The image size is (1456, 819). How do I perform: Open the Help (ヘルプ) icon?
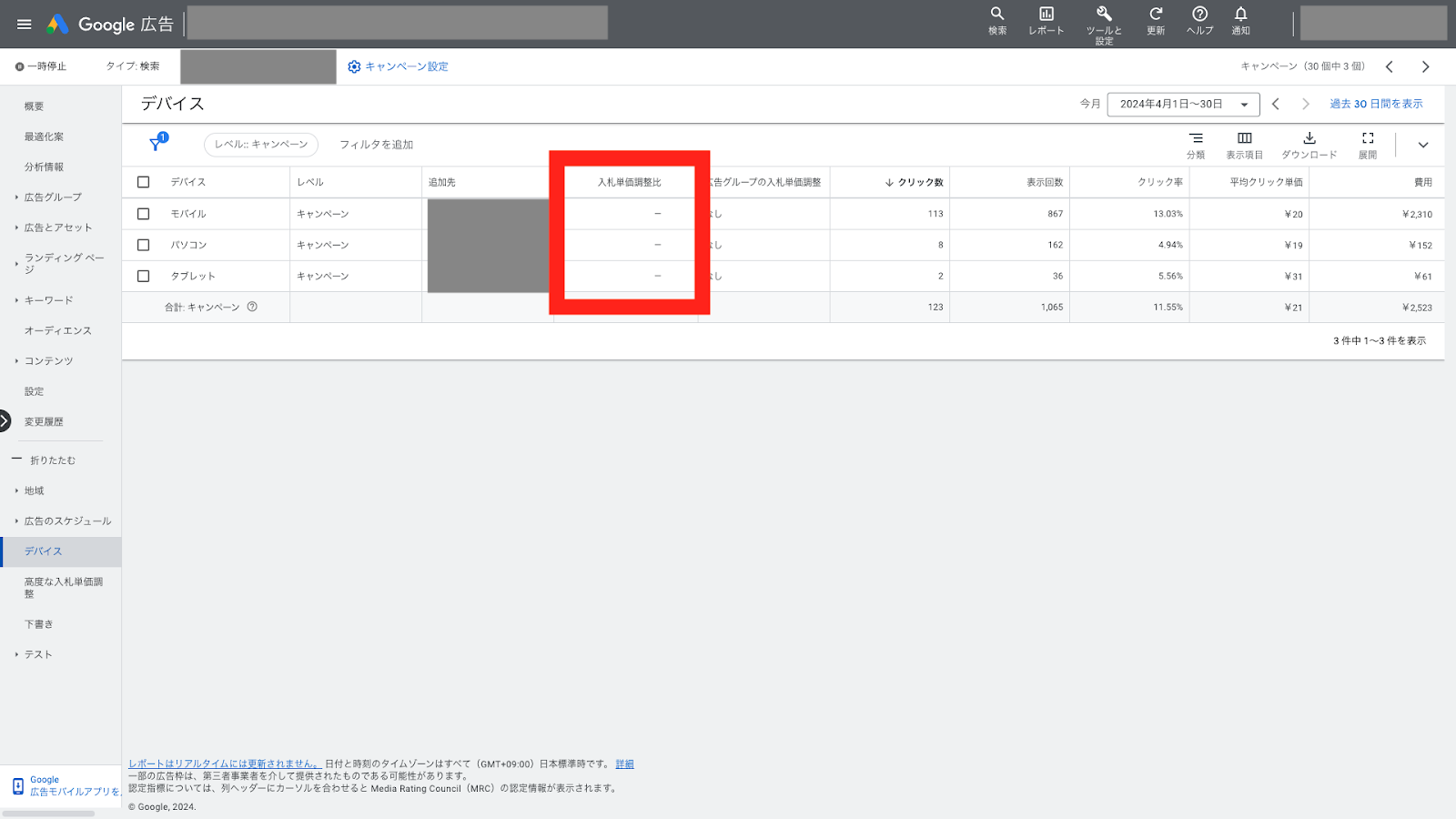point(1199,21)
